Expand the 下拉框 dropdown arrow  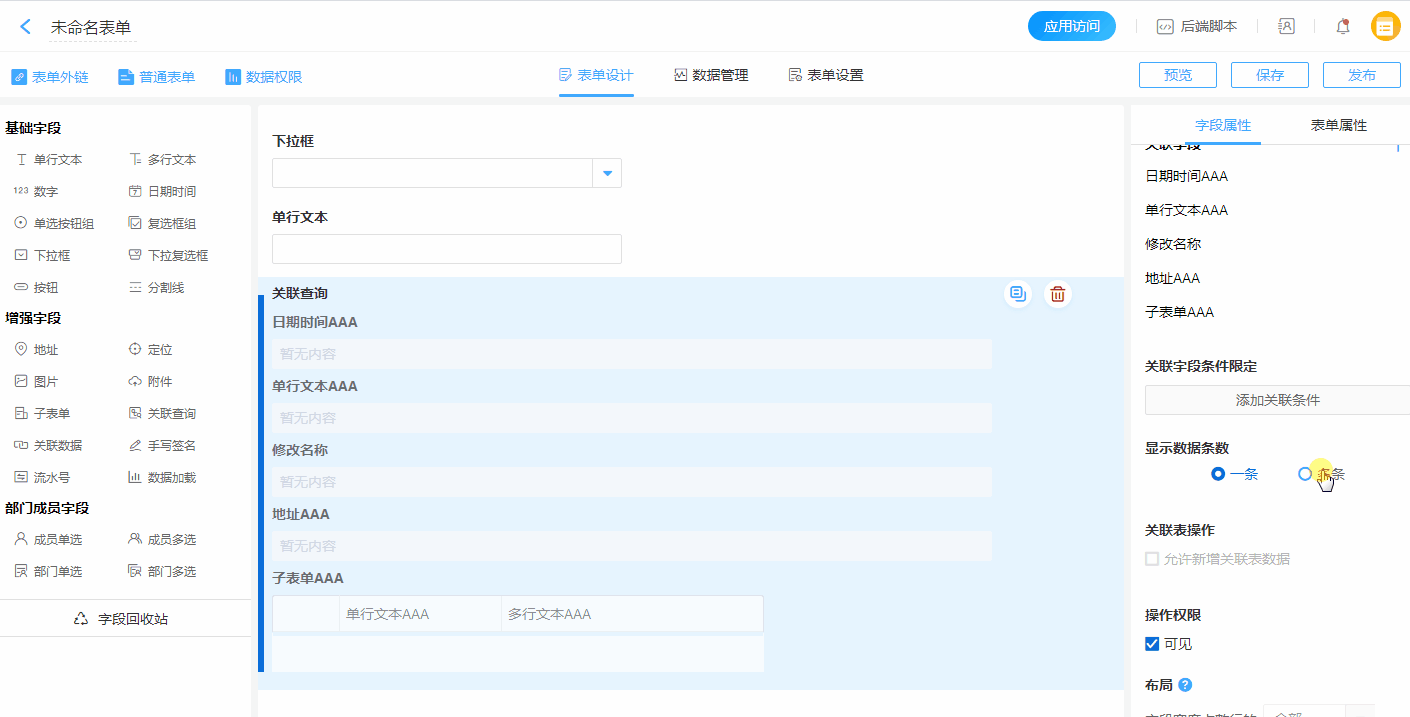coord(607,173)
